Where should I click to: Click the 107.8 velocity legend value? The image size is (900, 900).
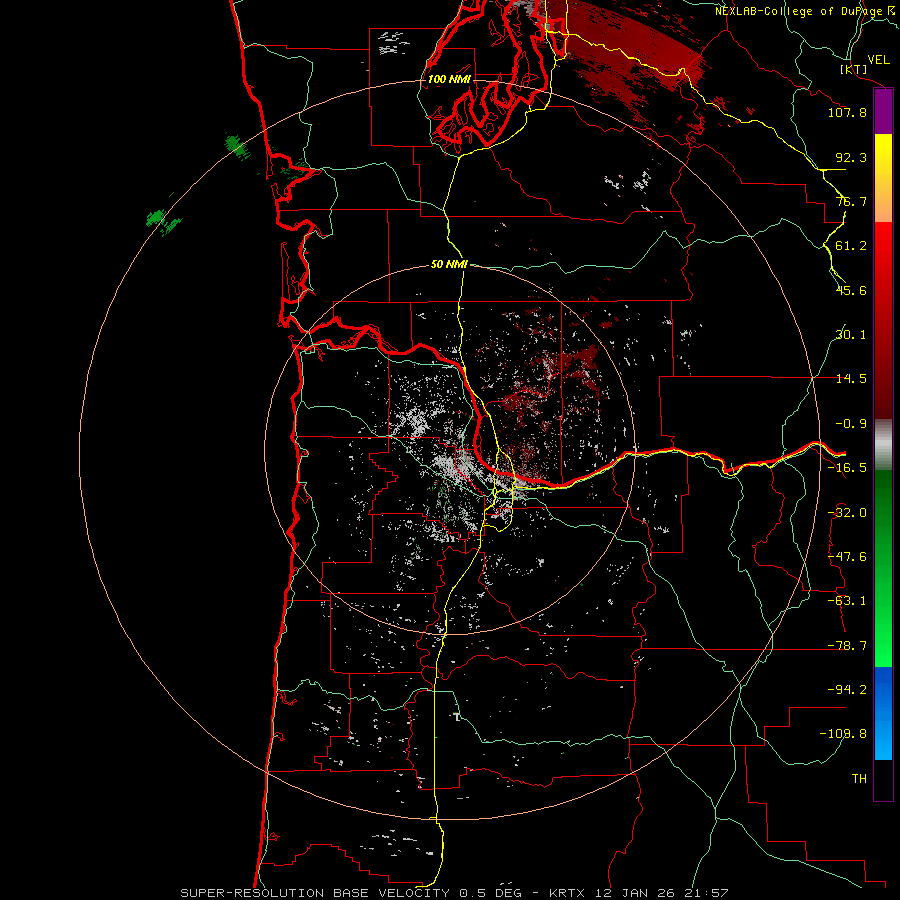[x=847, y=112]
